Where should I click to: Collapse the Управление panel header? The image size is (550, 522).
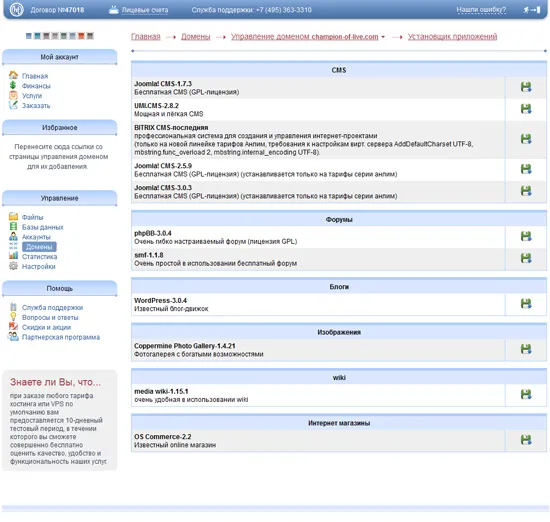pos(60,198)
